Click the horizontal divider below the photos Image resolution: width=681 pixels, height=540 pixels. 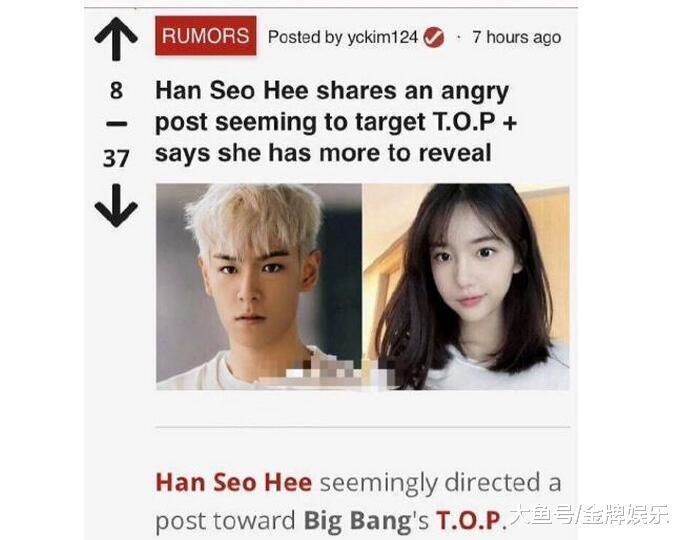[363, 427]
